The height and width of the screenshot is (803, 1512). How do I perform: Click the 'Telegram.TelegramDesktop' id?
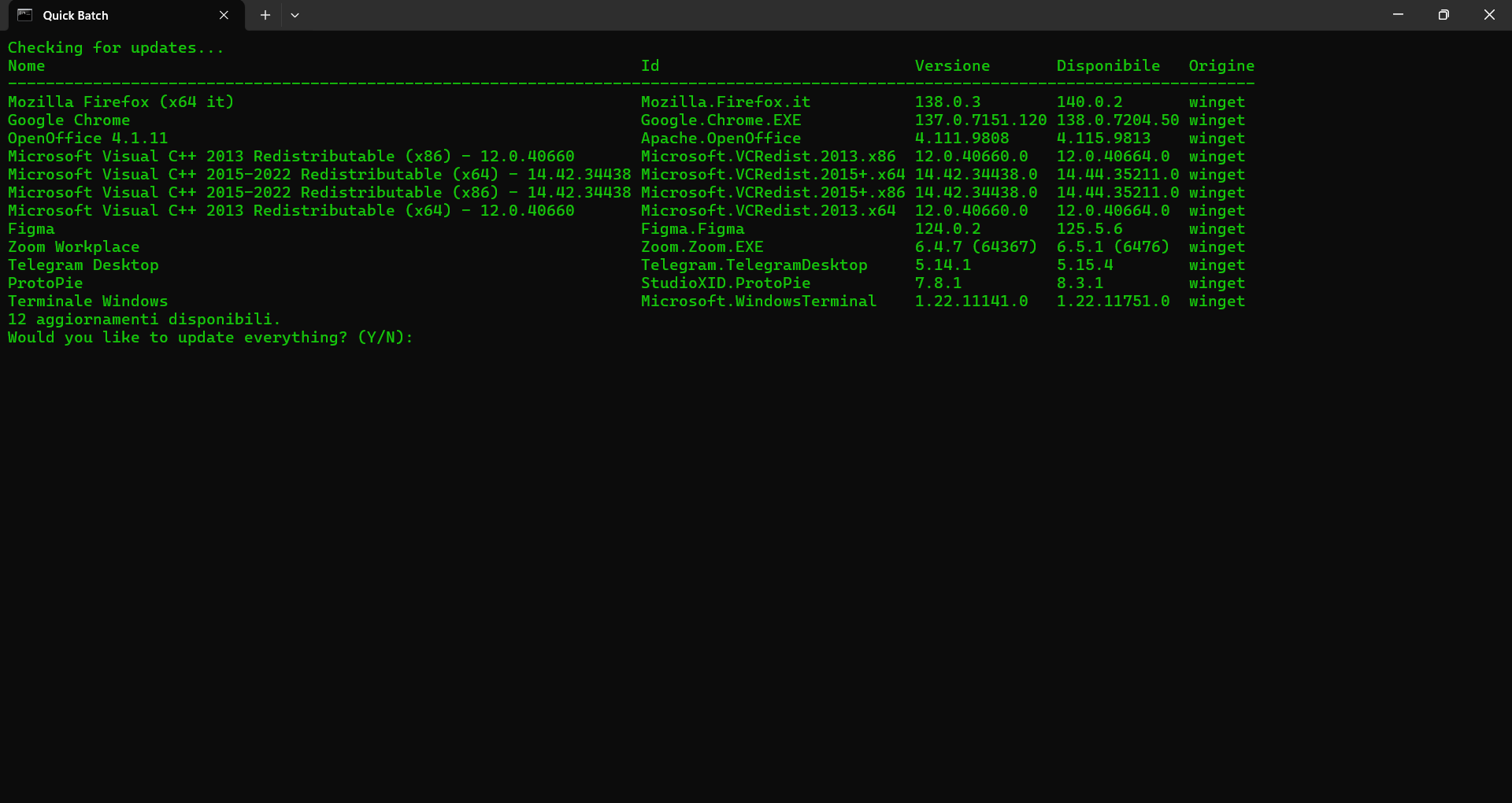point(754,265)
